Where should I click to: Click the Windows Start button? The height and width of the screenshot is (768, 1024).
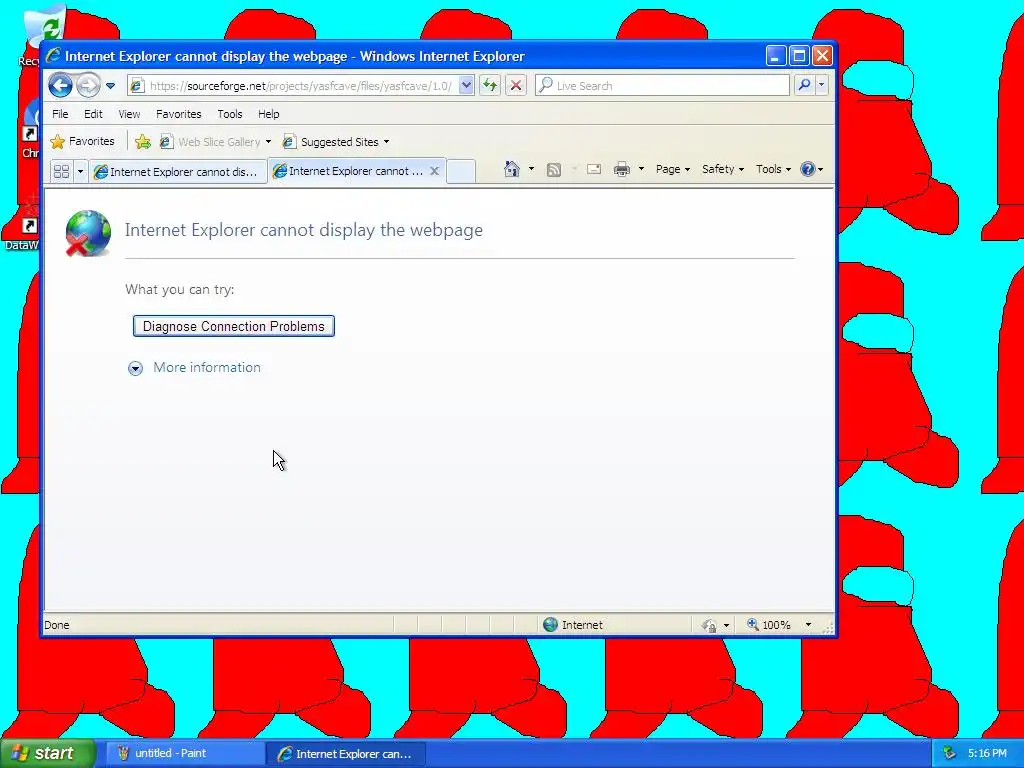pyautogui.click(x=48, y=753)
